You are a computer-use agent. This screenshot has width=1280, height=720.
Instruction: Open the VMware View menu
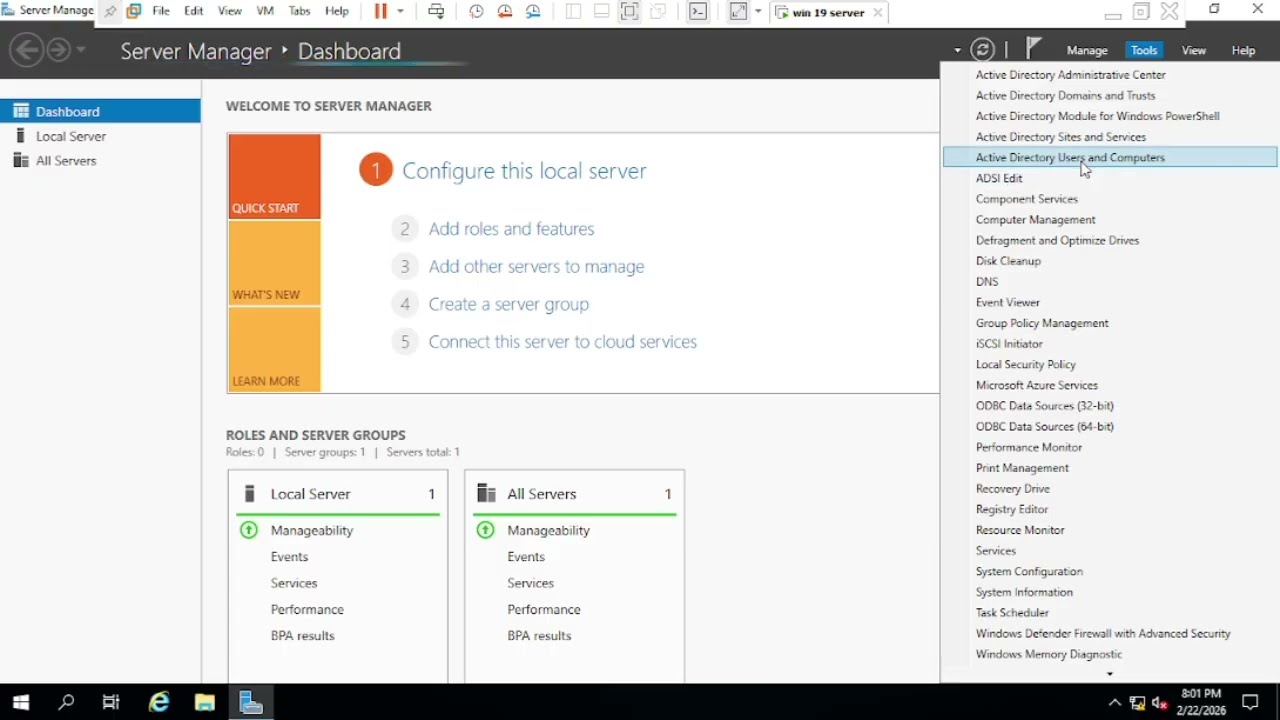point(230,11)
